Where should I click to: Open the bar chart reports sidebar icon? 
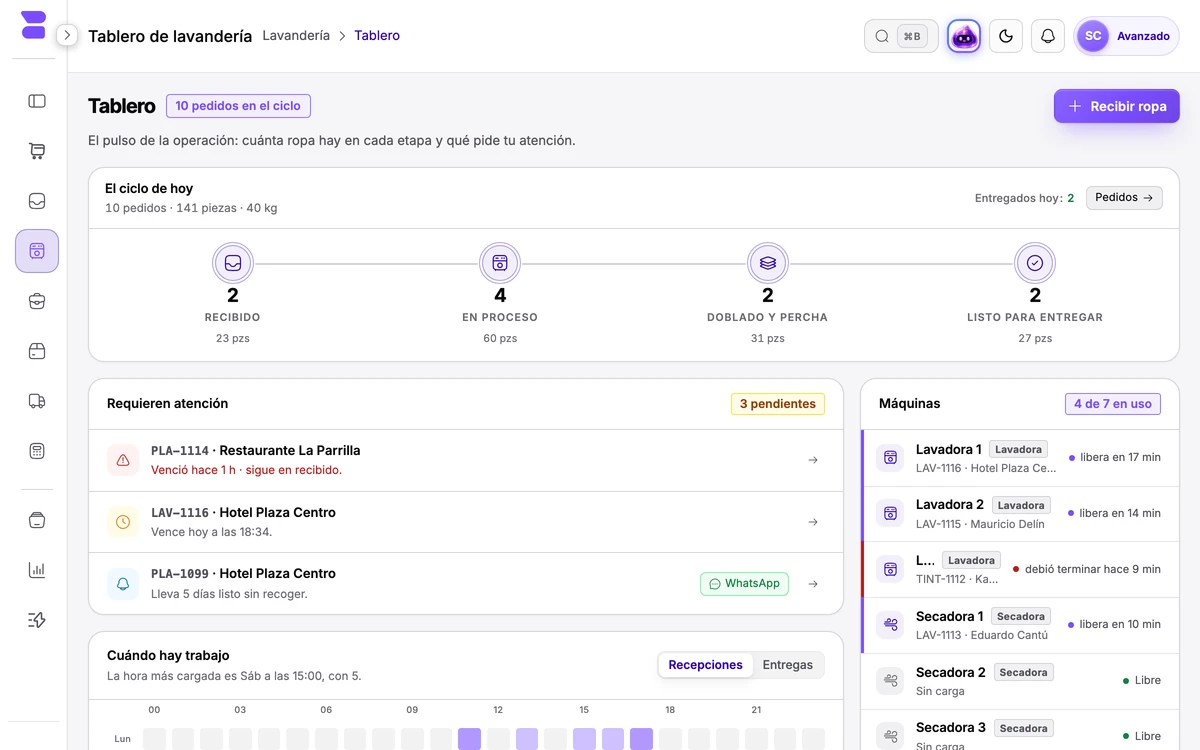pyautogui.click(x=37, y=570)
